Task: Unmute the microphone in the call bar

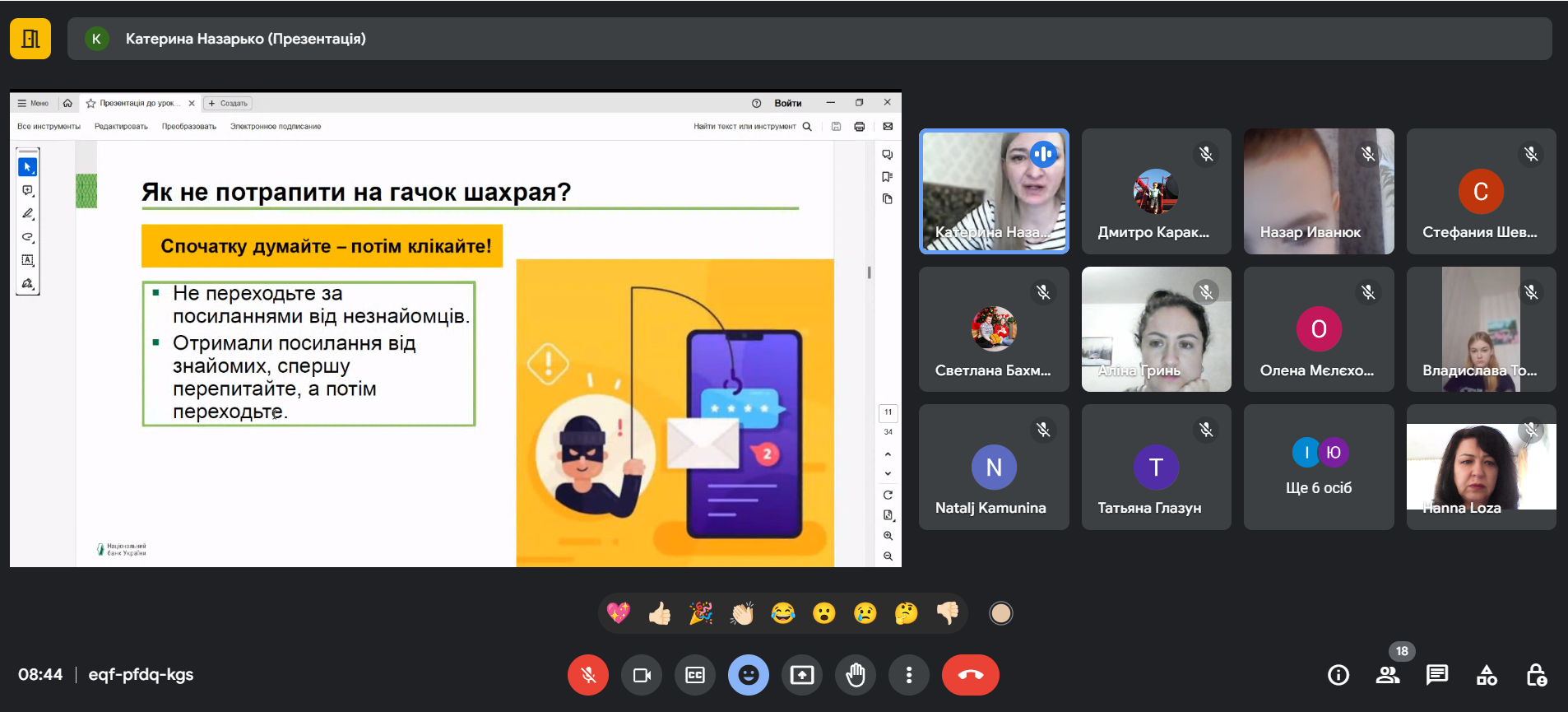Action: (x=587, y=675)
